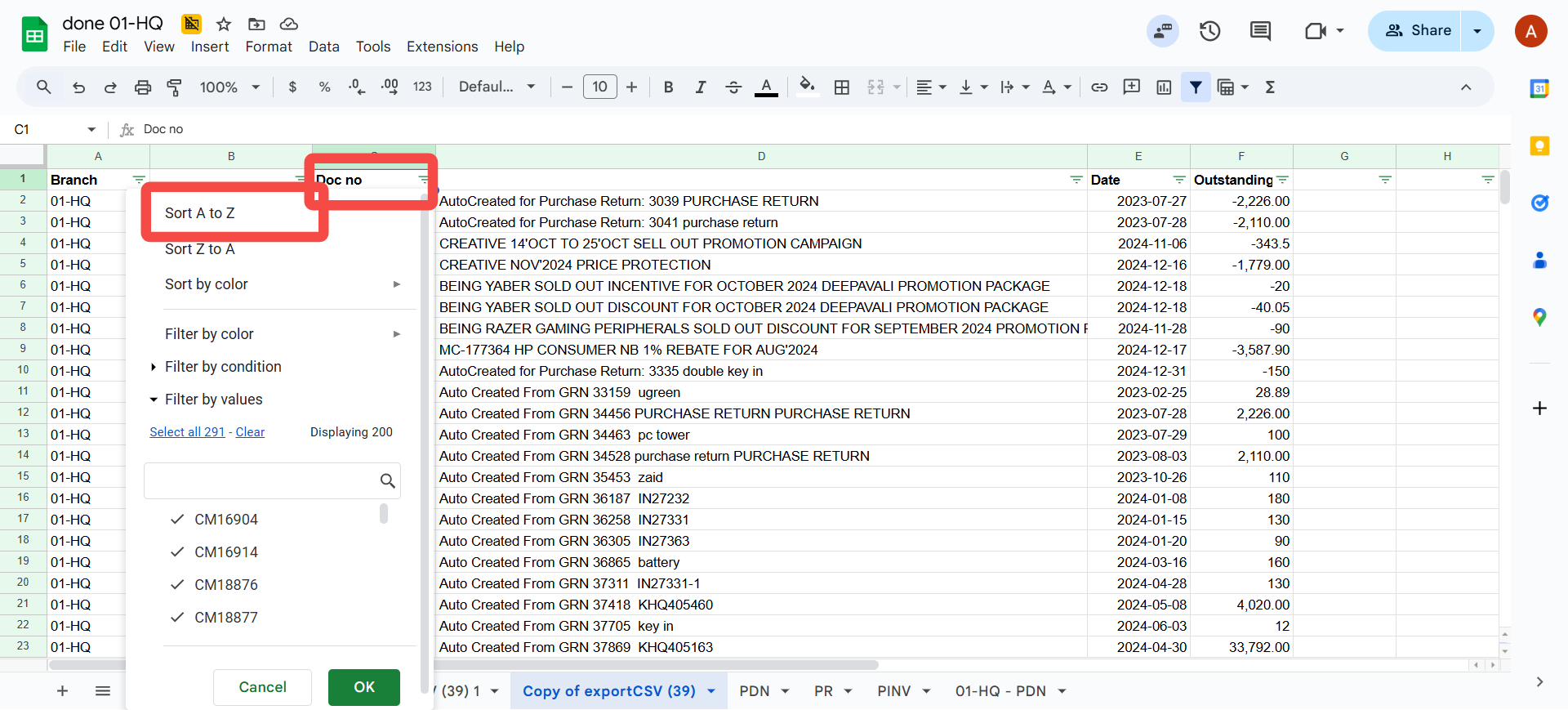Open Google Keep side panel
This screenshot has width=1568, height=710.
click(1539, 146)
